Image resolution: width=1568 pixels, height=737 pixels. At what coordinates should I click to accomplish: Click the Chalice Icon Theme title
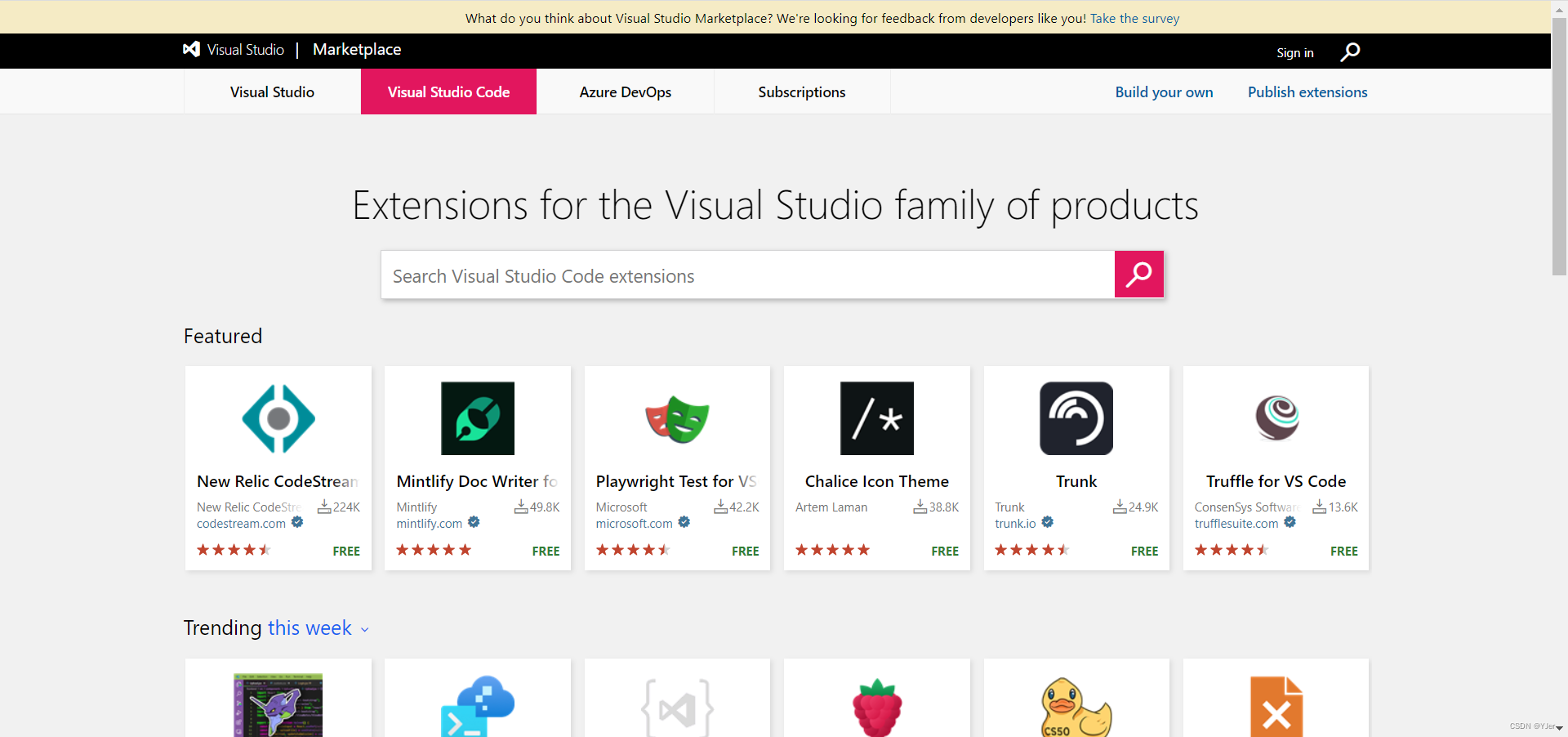point(877,481)
